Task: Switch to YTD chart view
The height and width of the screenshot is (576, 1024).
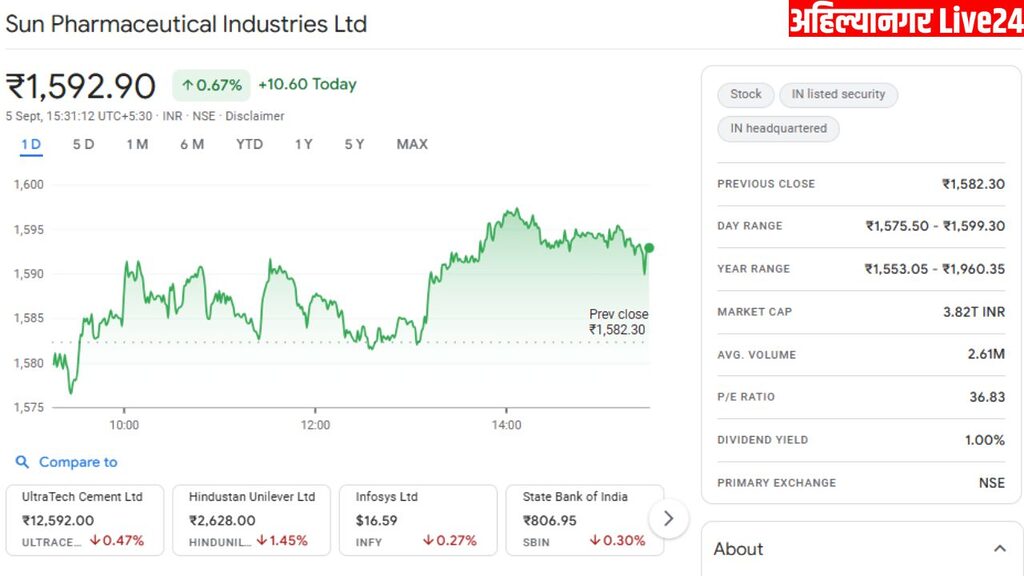Action: [249, 144]
